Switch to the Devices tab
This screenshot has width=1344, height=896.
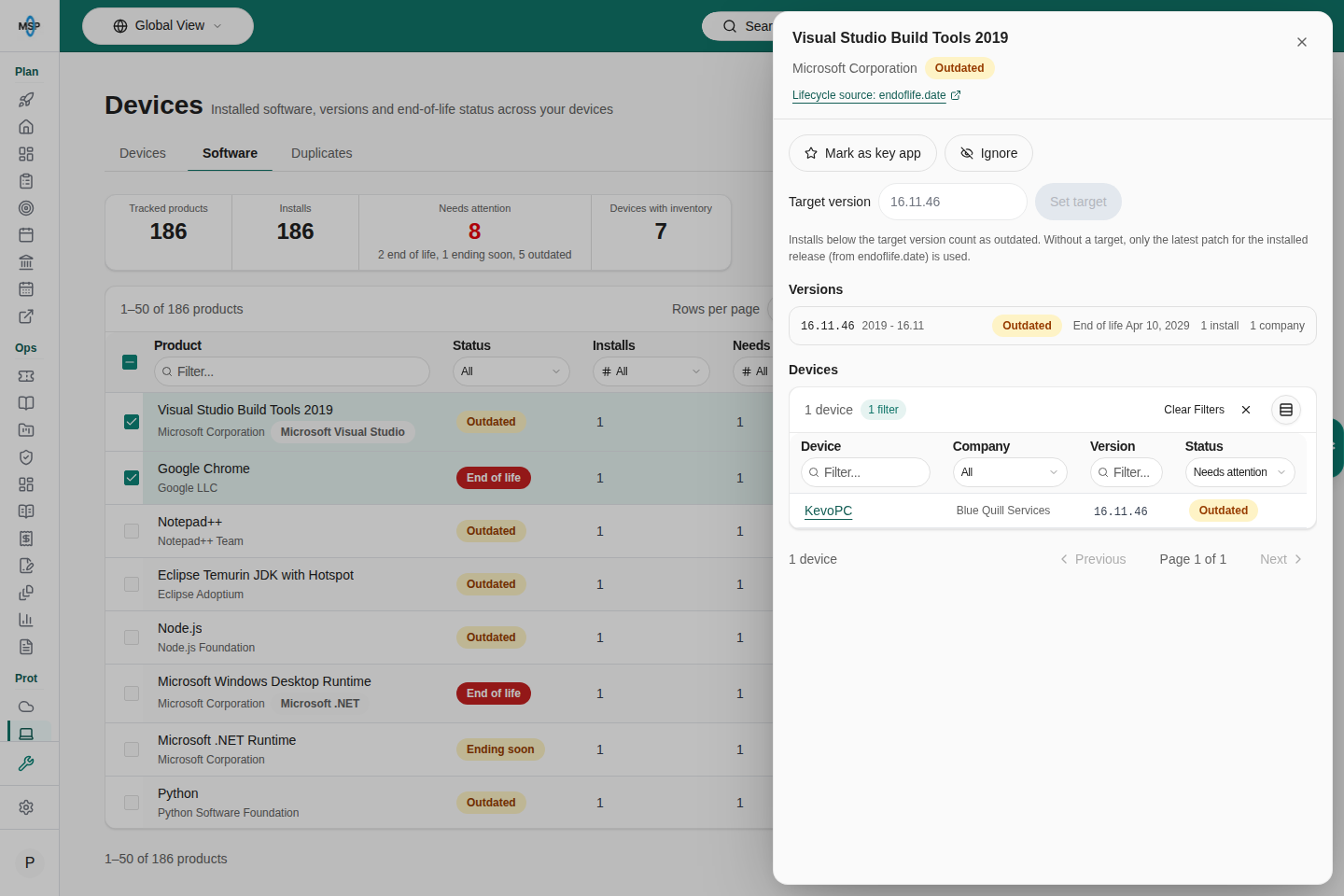click(143, 153)
